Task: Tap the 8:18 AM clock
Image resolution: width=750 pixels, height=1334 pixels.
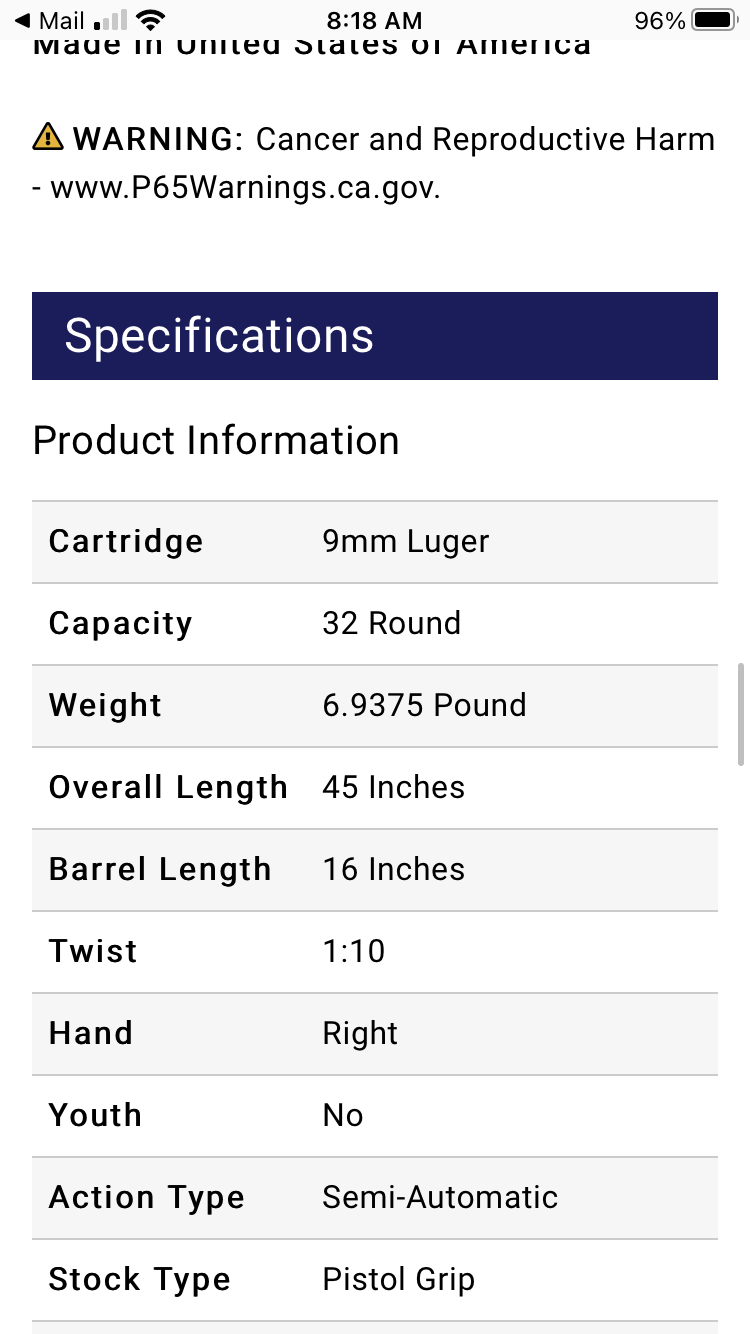Action: 375,20
